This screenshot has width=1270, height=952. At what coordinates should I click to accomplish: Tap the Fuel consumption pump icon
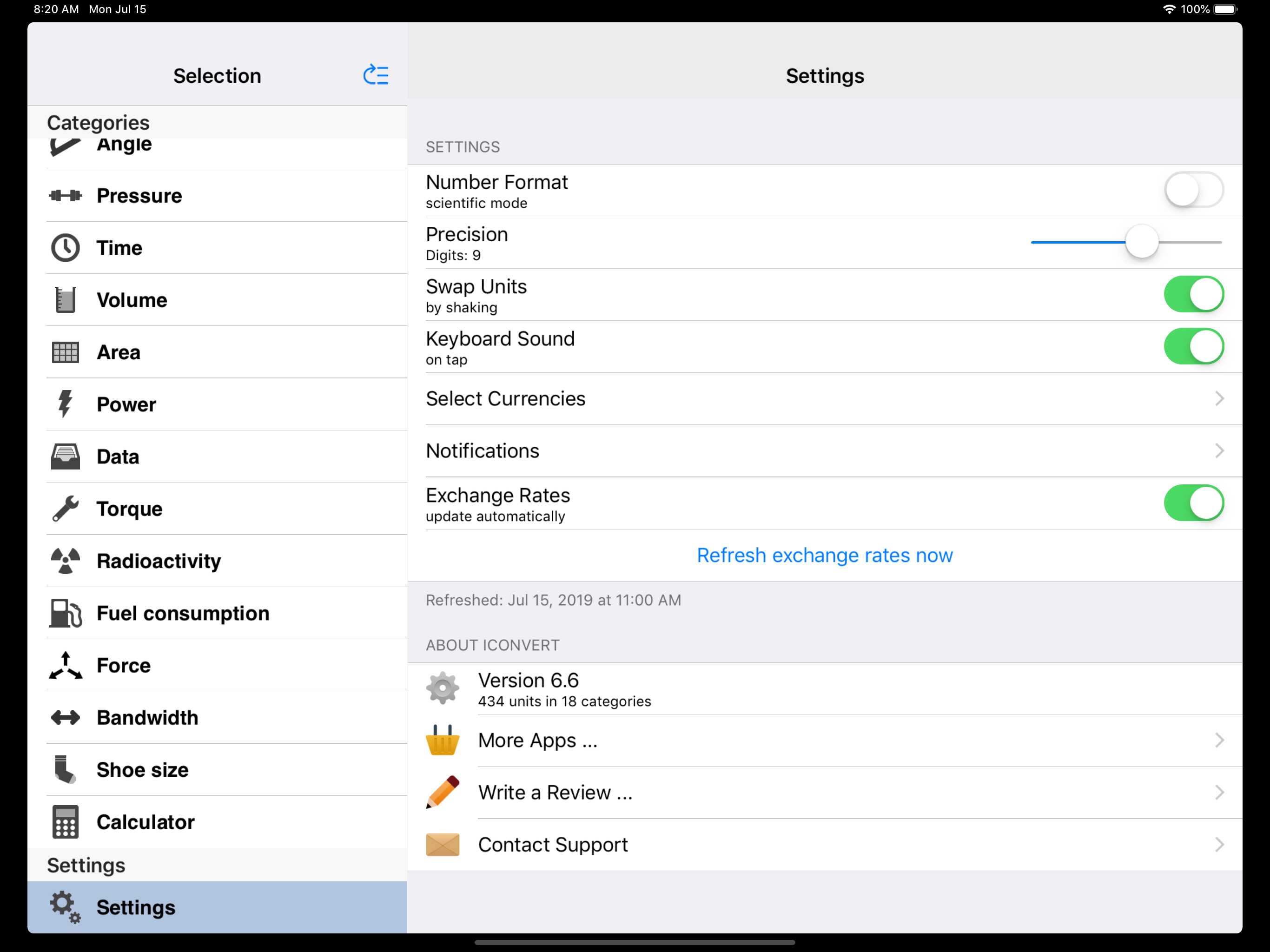click(66, 613)
